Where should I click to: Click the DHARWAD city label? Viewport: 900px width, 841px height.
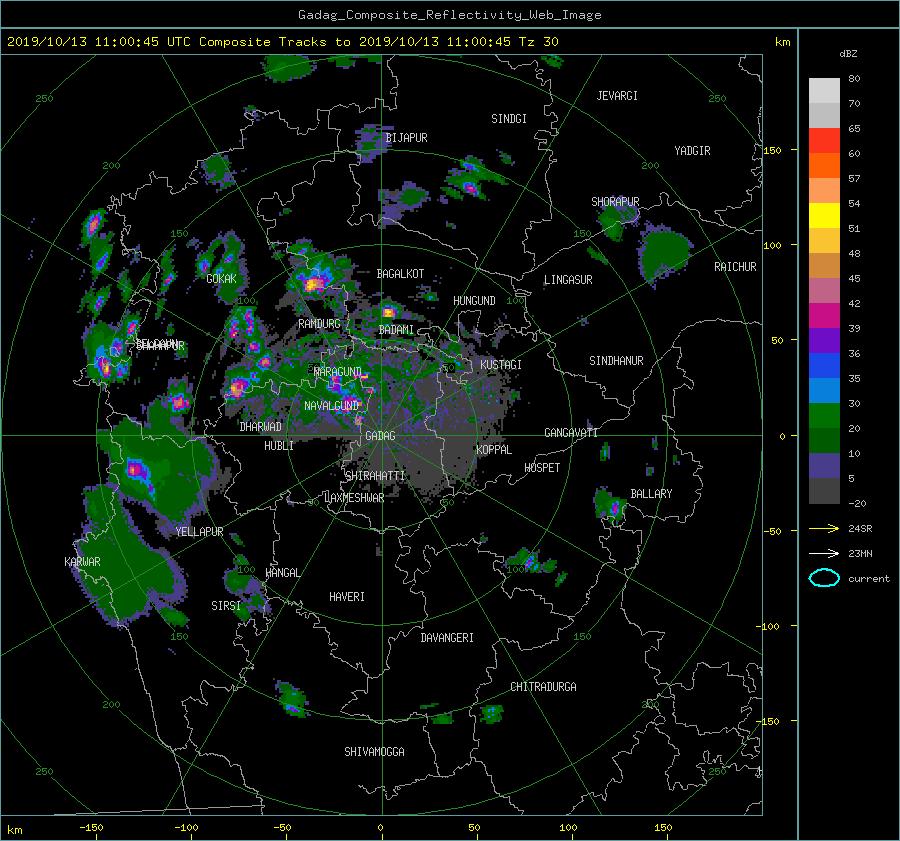(261, 427)
